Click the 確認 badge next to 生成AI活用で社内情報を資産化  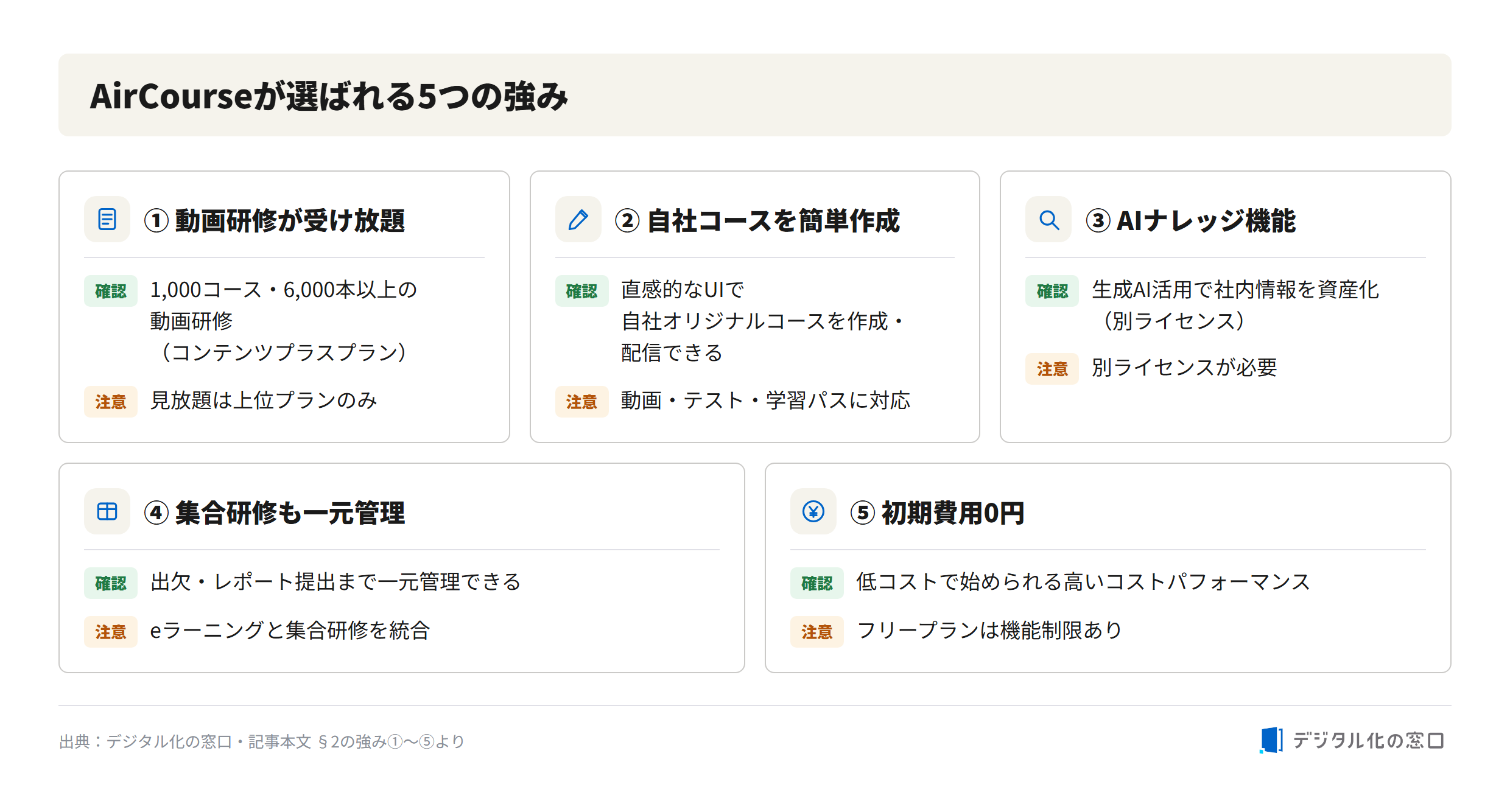(1052, 291)
